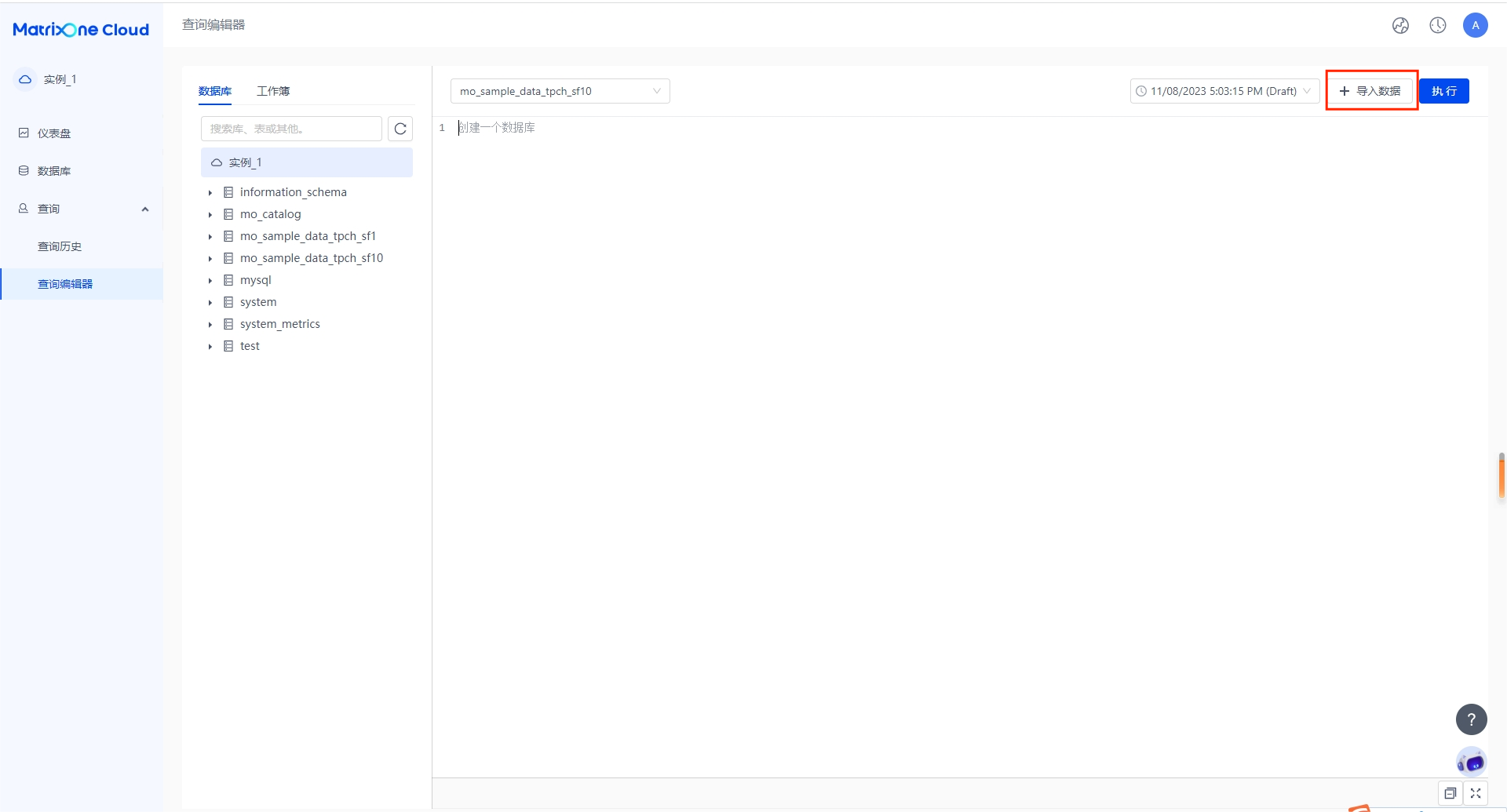Click the user avatar A icon

click(x=1475, y=26)
